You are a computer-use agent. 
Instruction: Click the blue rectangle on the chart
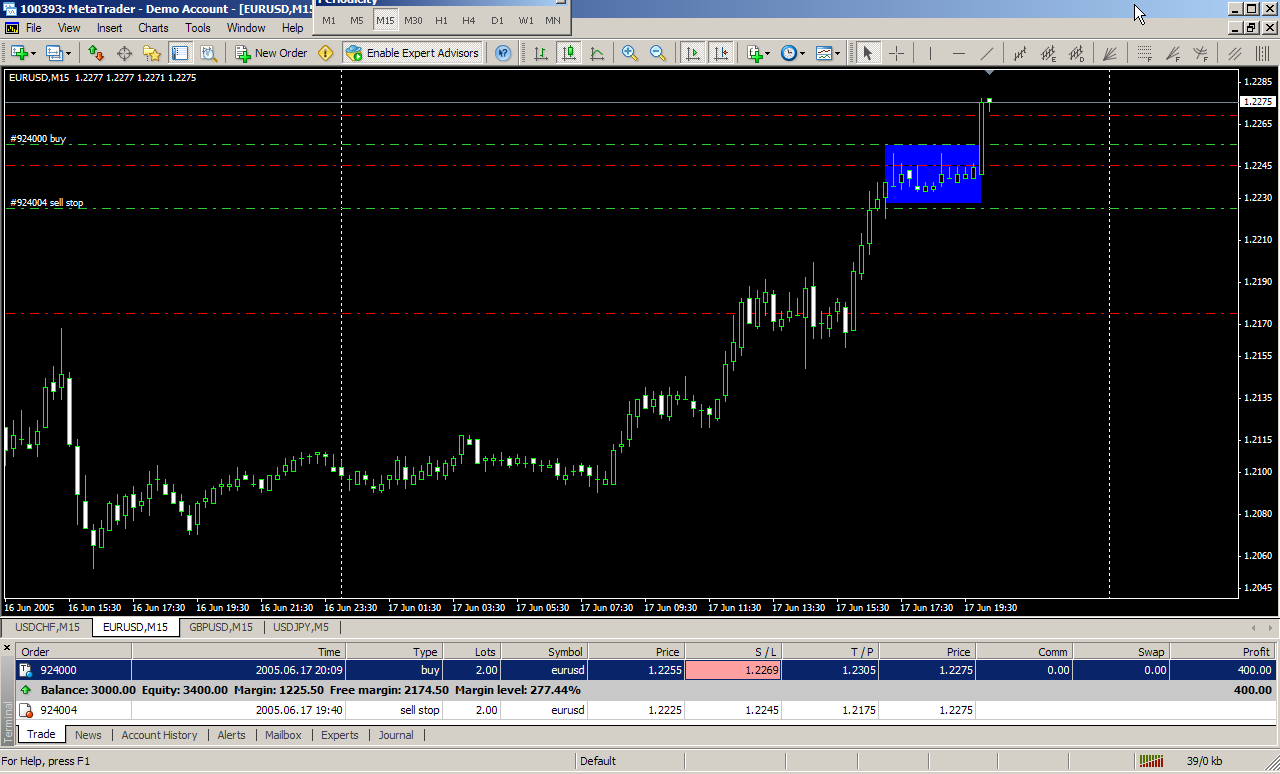click(932, 174)
